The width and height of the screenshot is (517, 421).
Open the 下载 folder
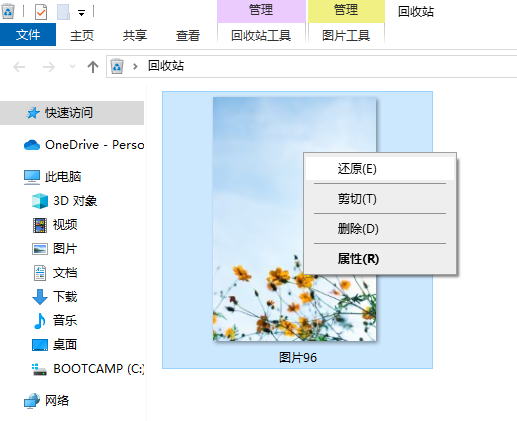pyautogui.click(x=65, y=297)
